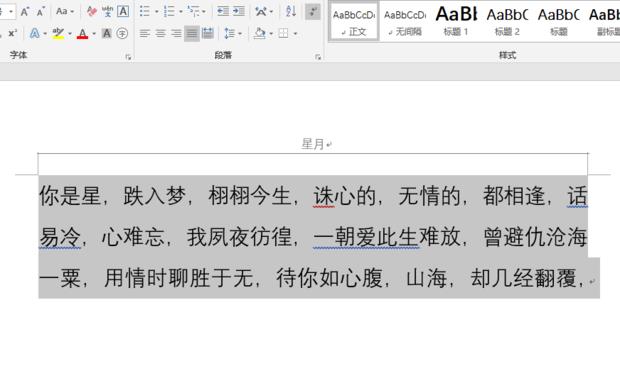The height and width of the screenshot is (383, 620).
Task: Open the Borders dropdown arrow
Action: tap(295, 34)
